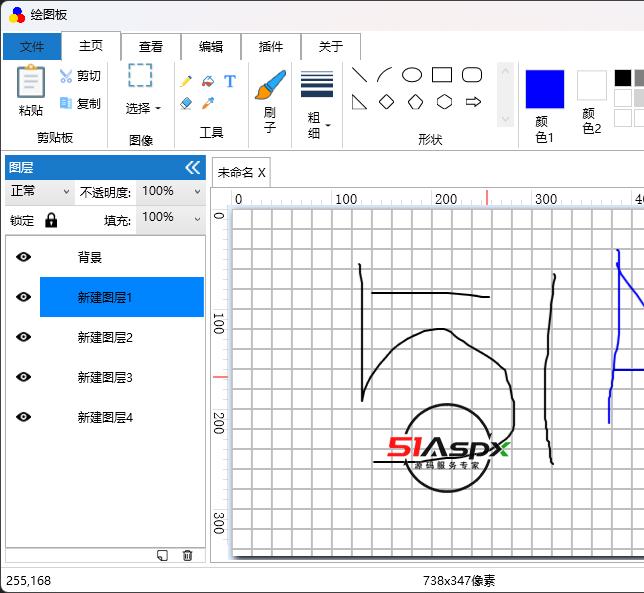The height and width of the screenshot is (593, 644).
Task: Select the eraser tool
Action: point(186,103)
